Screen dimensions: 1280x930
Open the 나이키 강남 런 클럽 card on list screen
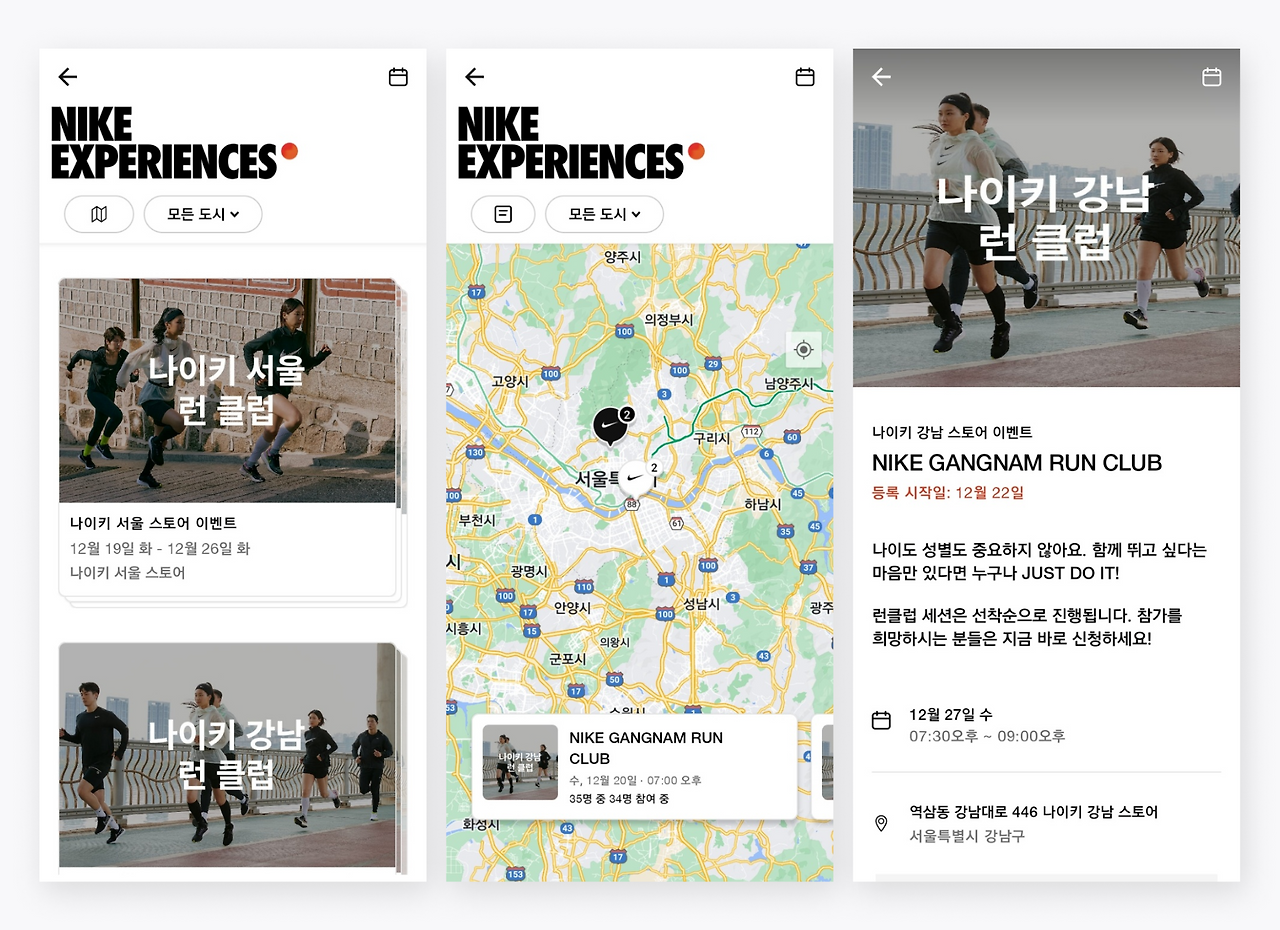coord(228,755)
